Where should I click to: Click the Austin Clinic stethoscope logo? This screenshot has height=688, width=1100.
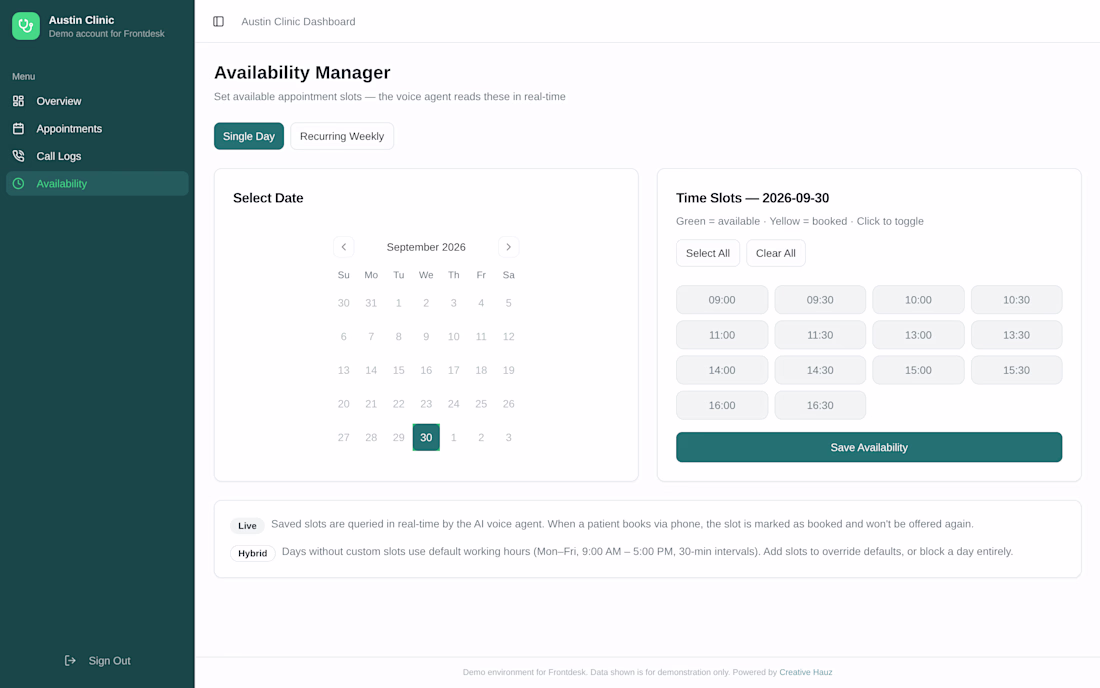(x=26, y=26)
